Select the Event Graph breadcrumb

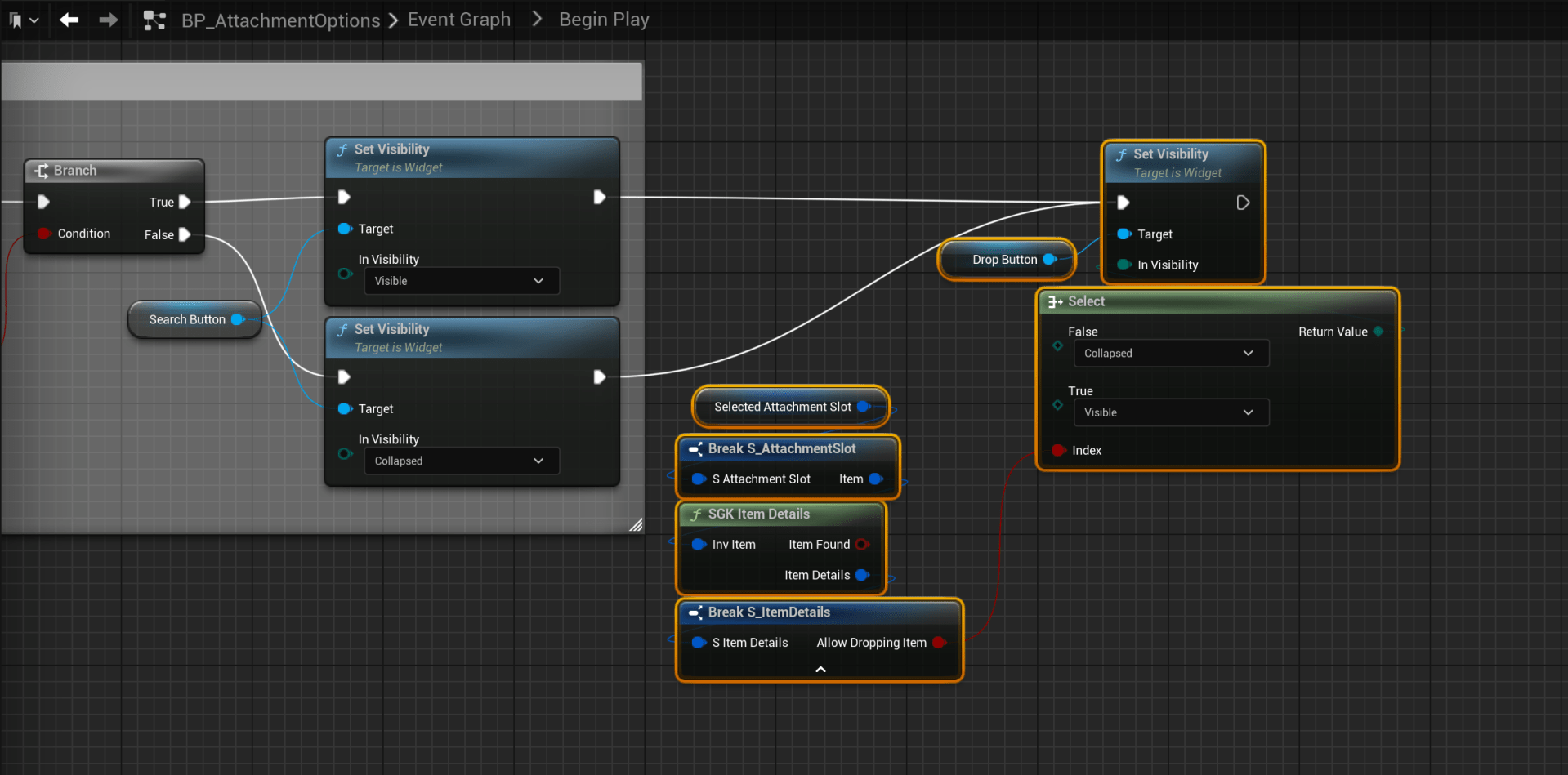(458, 20)
